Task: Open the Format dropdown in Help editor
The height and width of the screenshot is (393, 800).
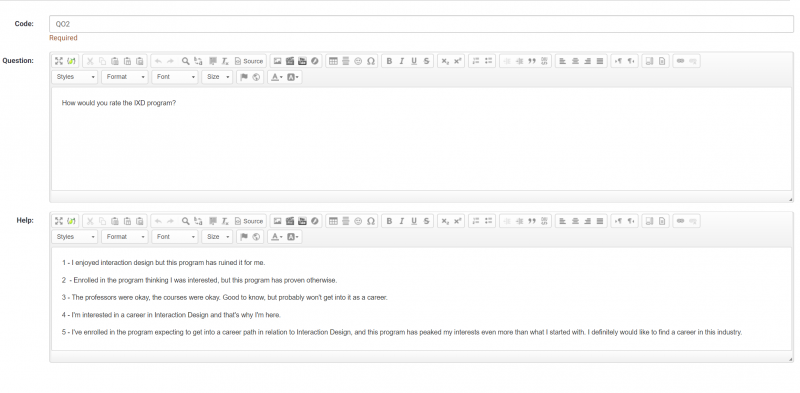Action: tap(125, 237)
